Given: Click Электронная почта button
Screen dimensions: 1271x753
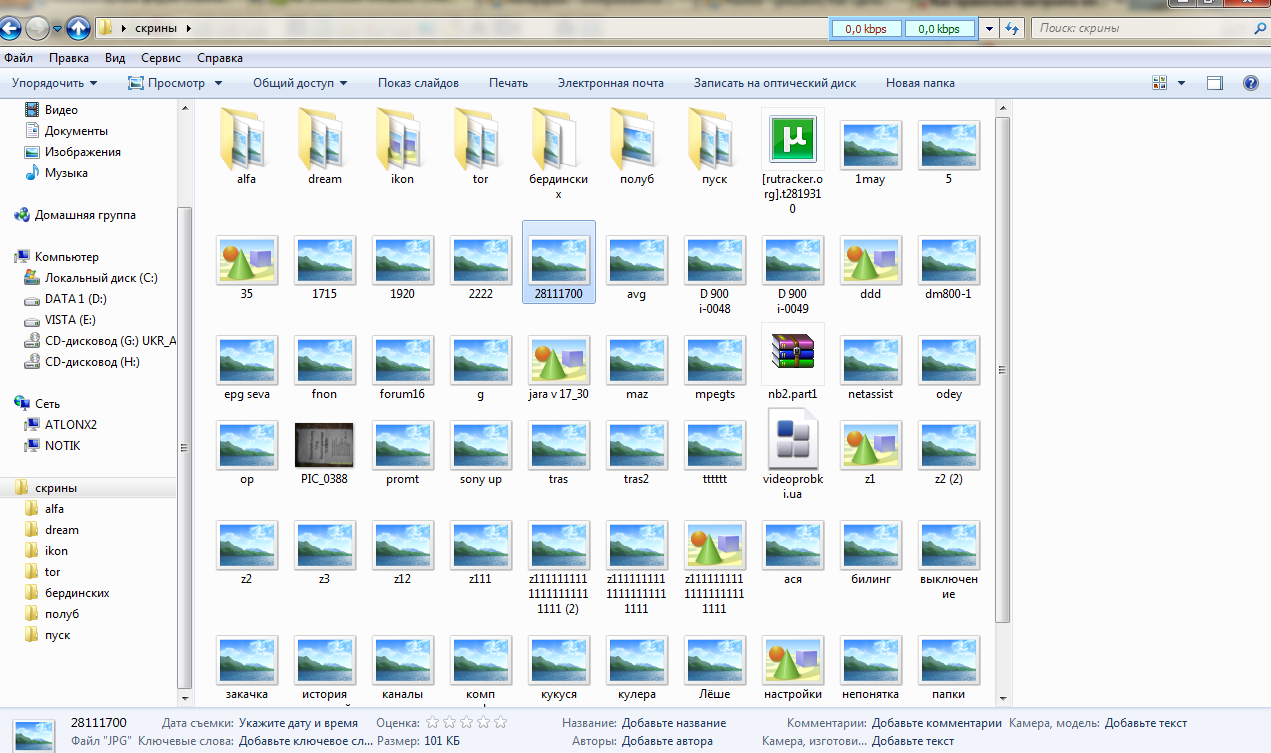Looking at the screenshot, I should pos(611,83).
